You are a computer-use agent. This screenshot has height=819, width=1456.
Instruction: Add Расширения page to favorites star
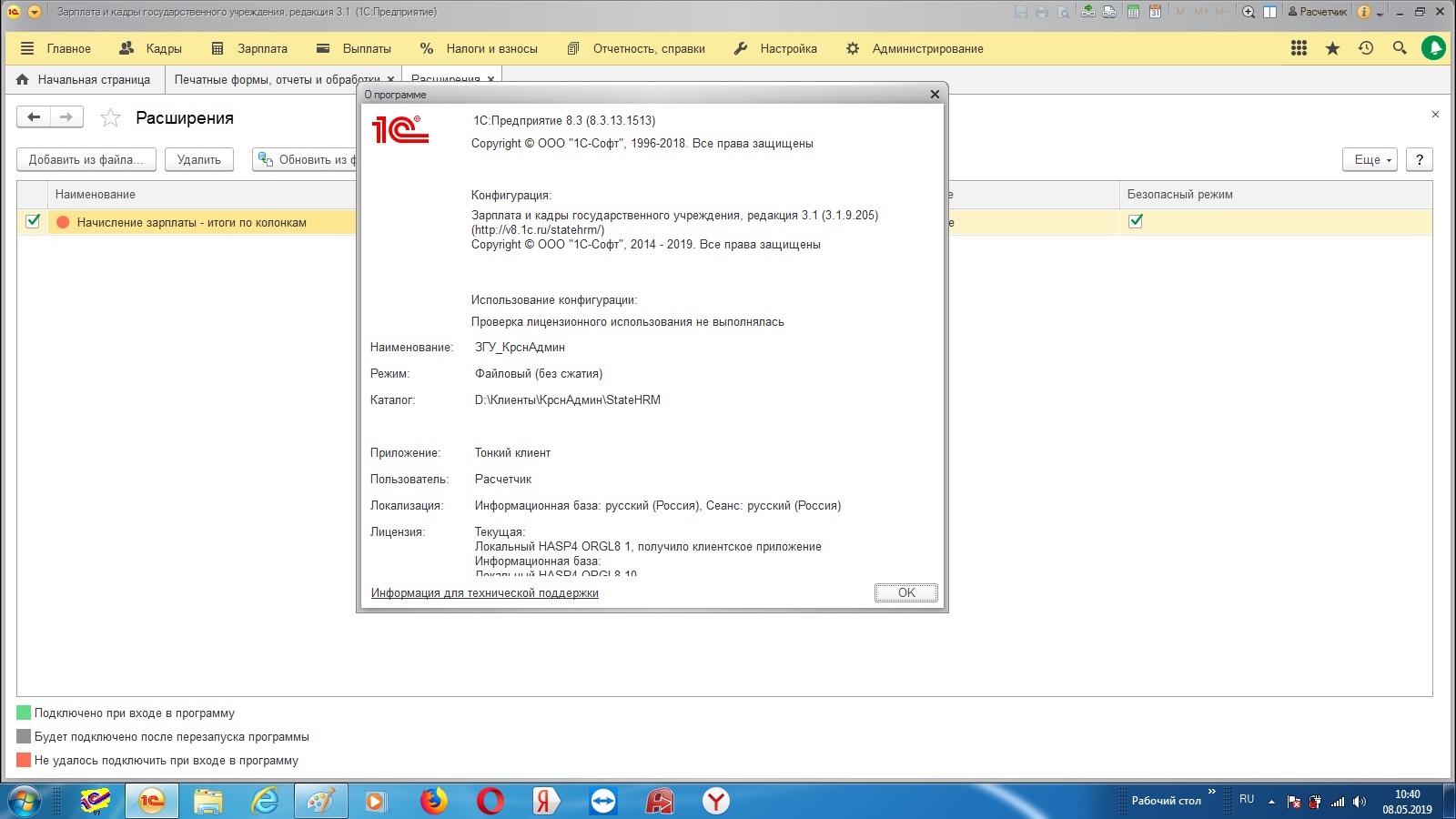pyautogui.click(x=110, y=117)
